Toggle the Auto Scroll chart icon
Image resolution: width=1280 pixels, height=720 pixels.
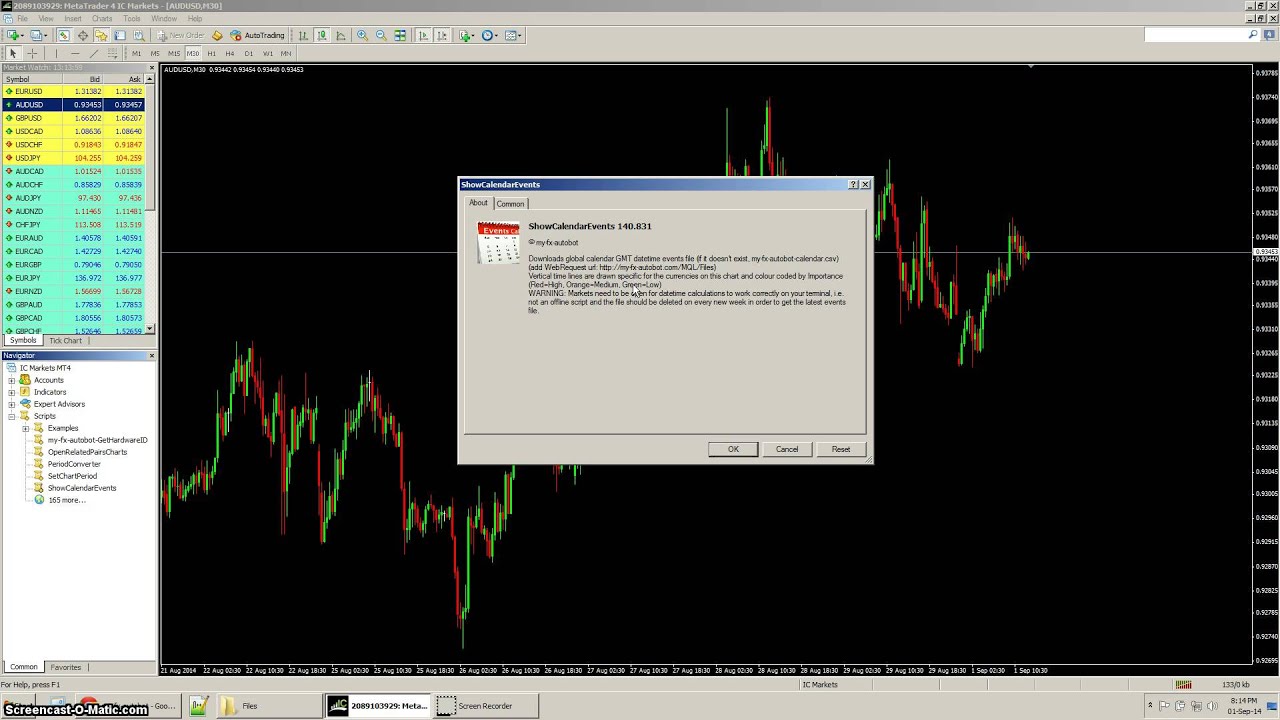423,35
